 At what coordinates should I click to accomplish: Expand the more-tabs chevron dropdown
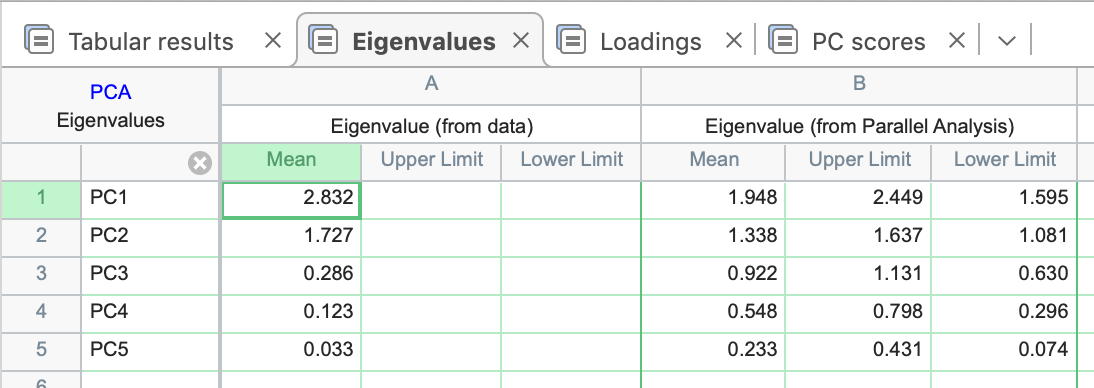[x=1006, y=41]
